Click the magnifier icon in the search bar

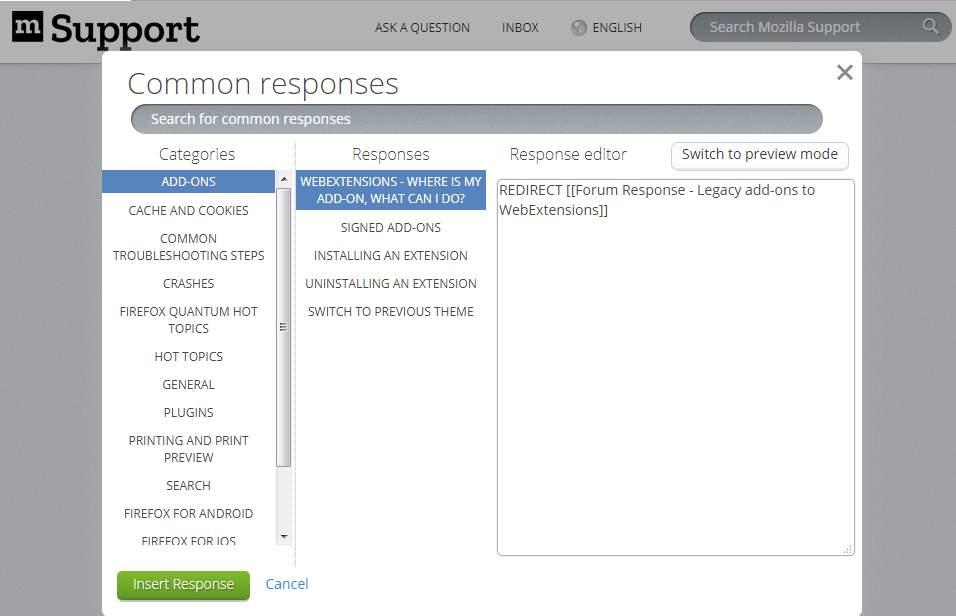click(x=929, y=27)
